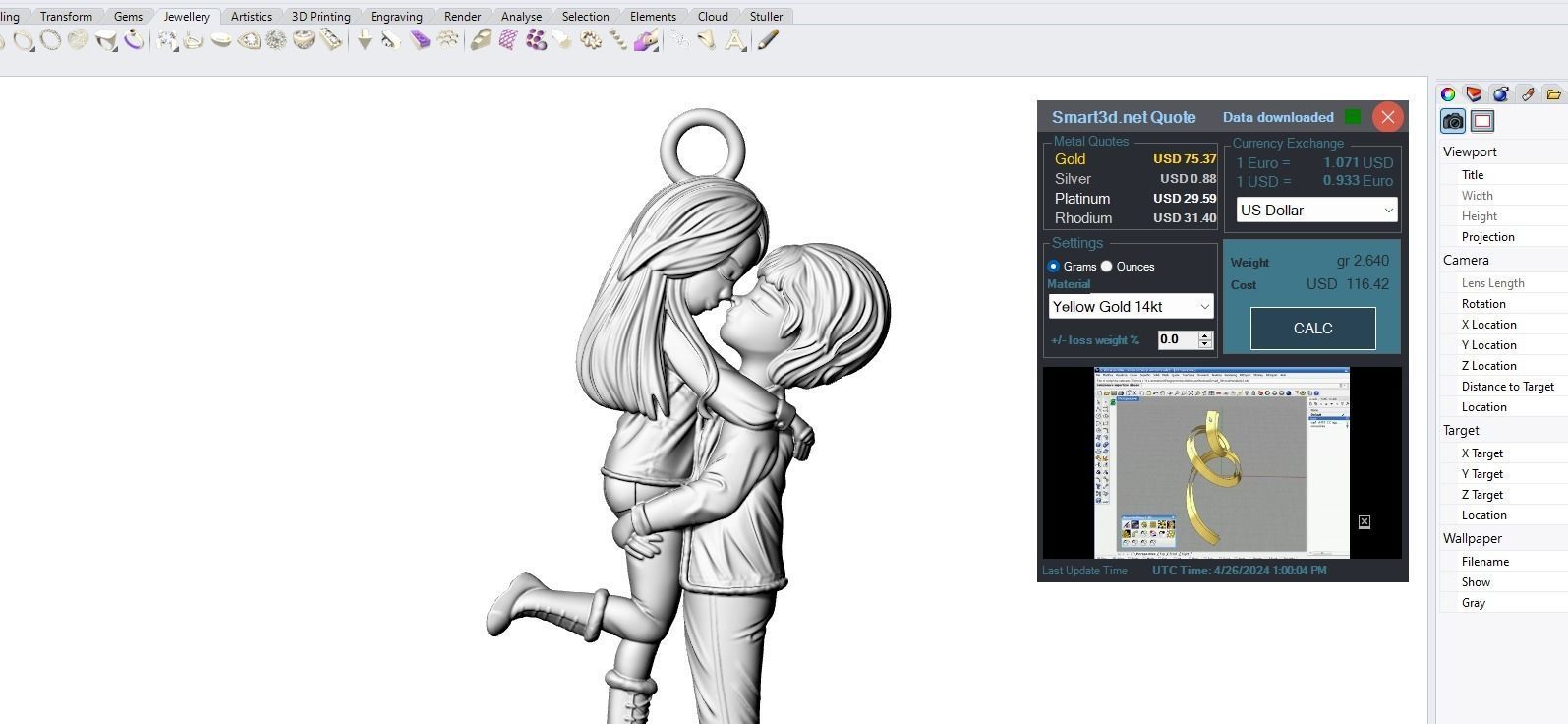1568x724 pixels.
Task: Open the yellow folder panel tab
Action: click(x=1553, y=94)
